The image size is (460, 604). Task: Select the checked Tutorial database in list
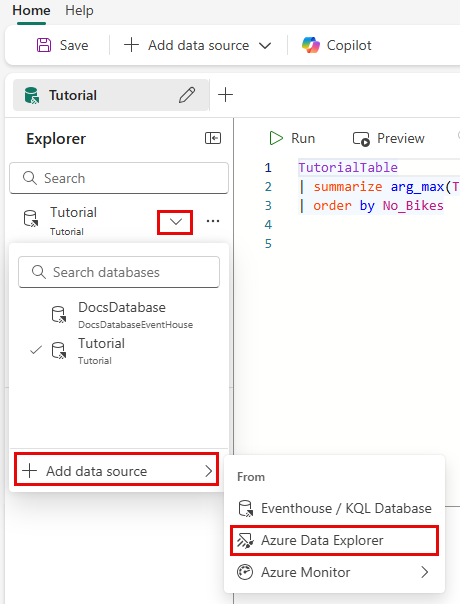[x=119, y=351]
